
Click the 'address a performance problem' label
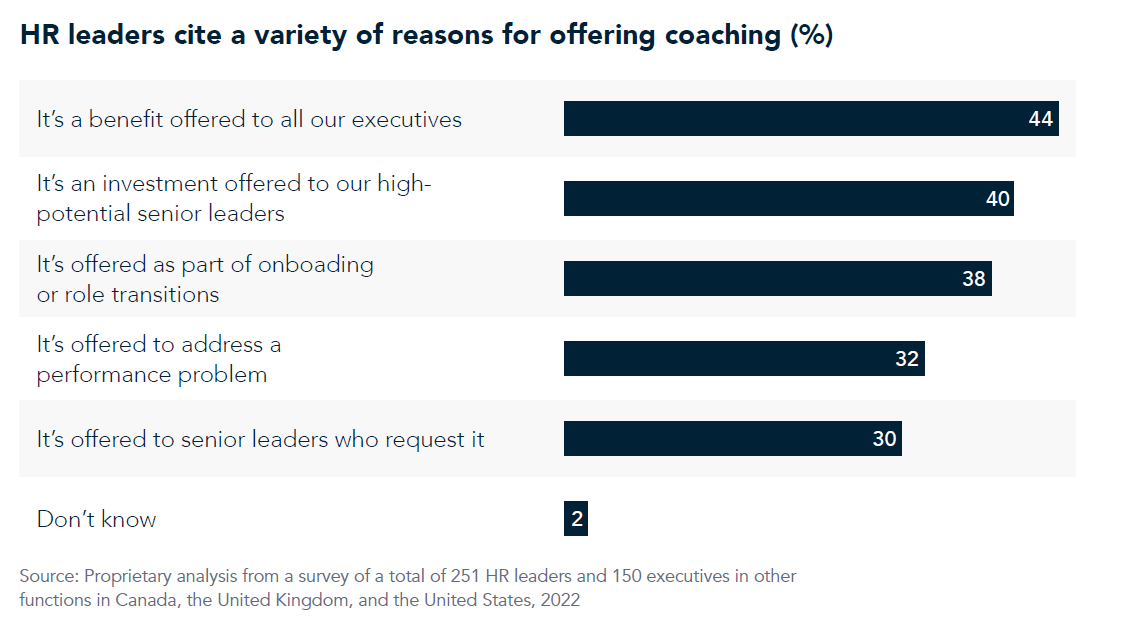pos(159,359)
